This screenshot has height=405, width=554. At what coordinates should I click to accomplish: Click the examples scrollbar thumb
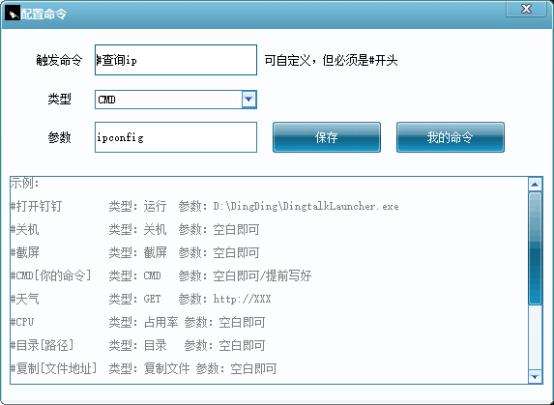pos(535,248)
